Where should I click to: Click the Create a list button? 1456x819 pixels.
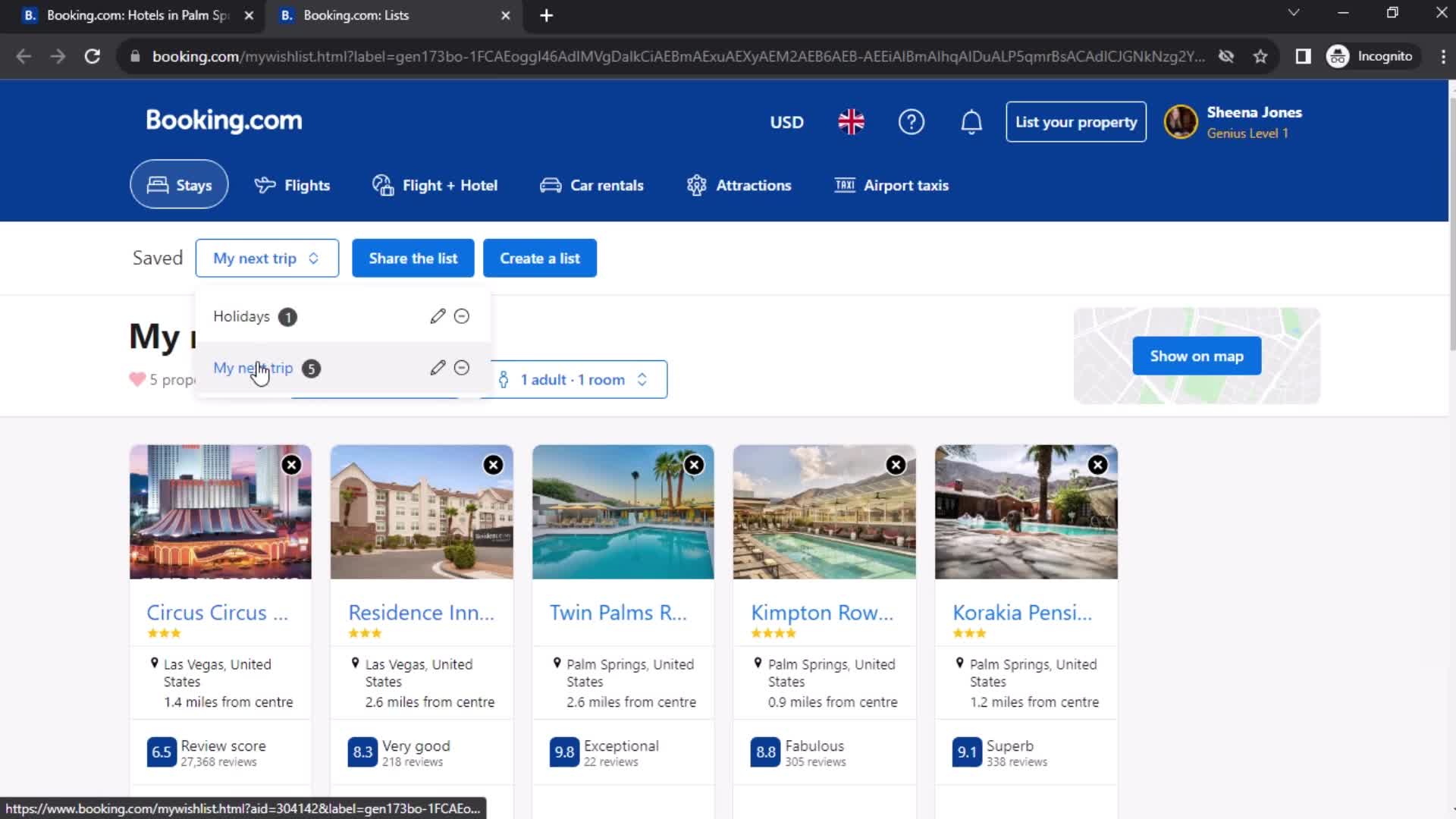541,258
